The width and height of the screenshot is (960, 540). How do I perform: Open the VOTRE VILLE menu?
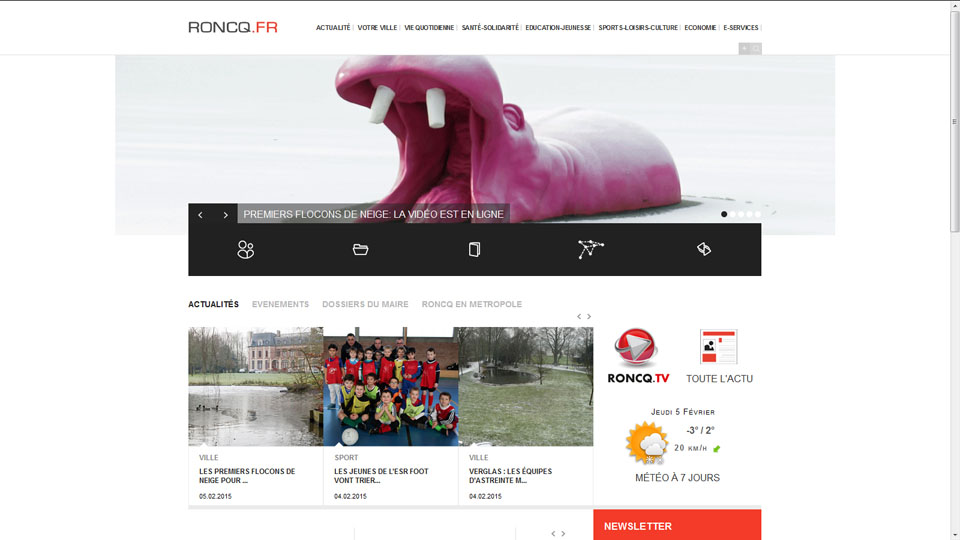(x=377, y=28)
